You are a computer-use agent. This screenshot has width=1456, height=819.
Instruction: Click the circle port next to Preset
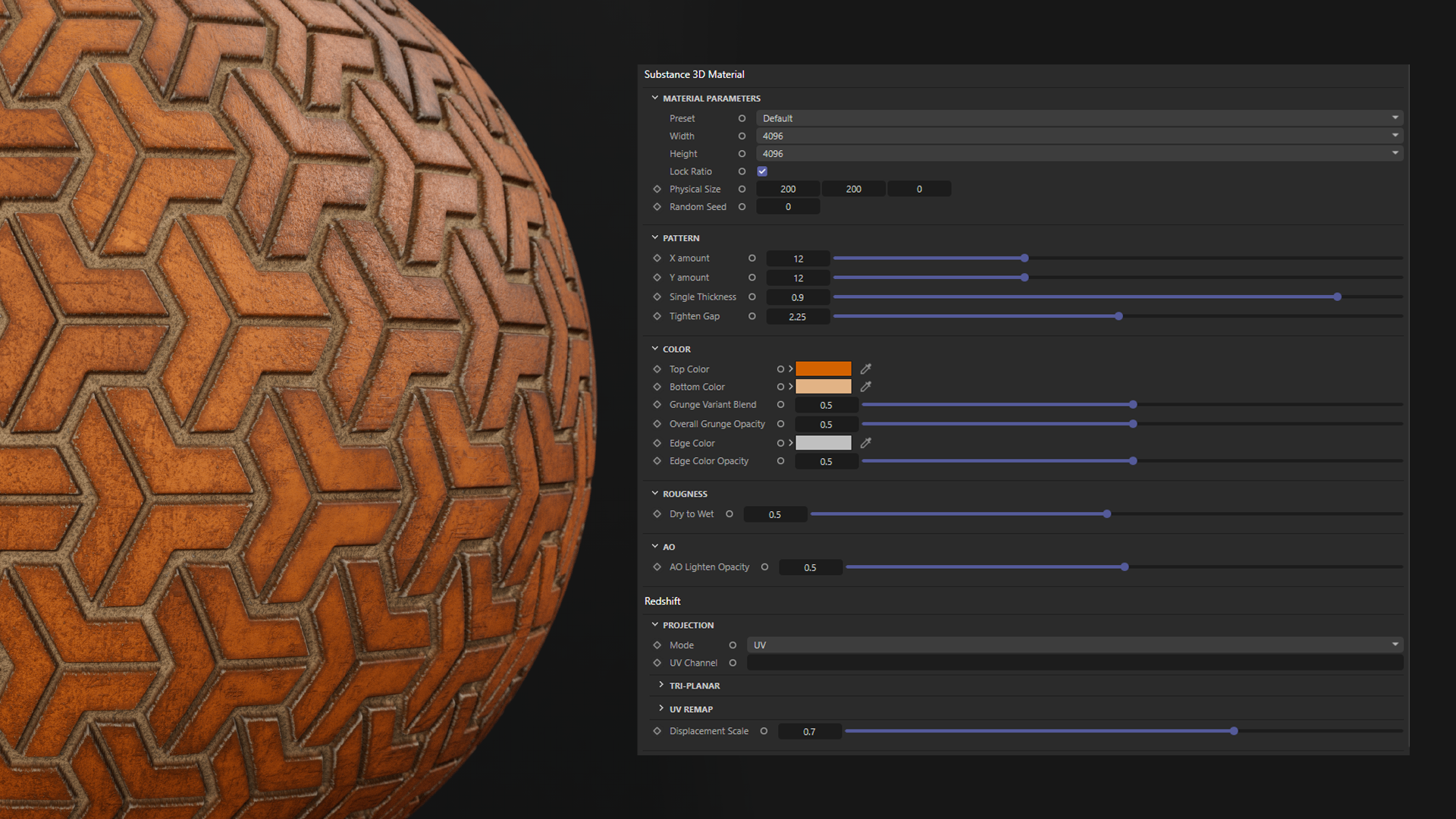[x=742, y=118]
